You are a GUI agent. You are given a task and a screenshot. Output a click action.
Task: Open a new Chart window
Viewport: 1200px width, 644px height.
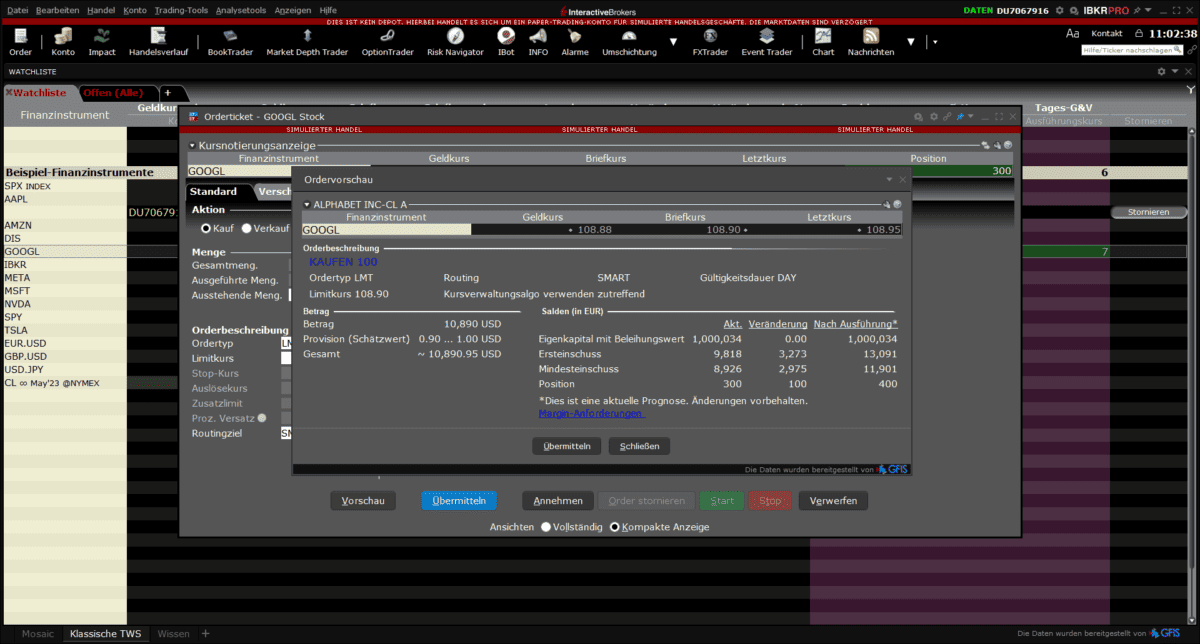click(822, 45)
